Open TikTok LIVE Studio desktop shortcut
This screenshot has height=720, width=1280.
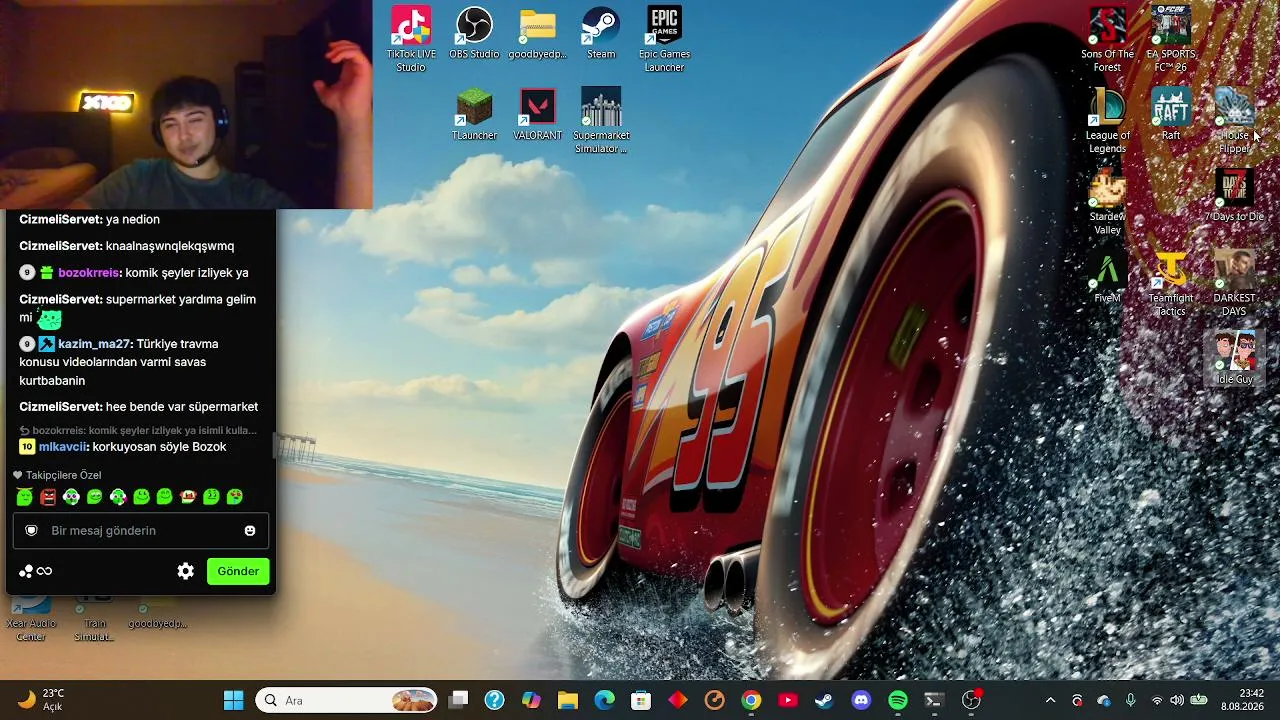coord(411,40)
